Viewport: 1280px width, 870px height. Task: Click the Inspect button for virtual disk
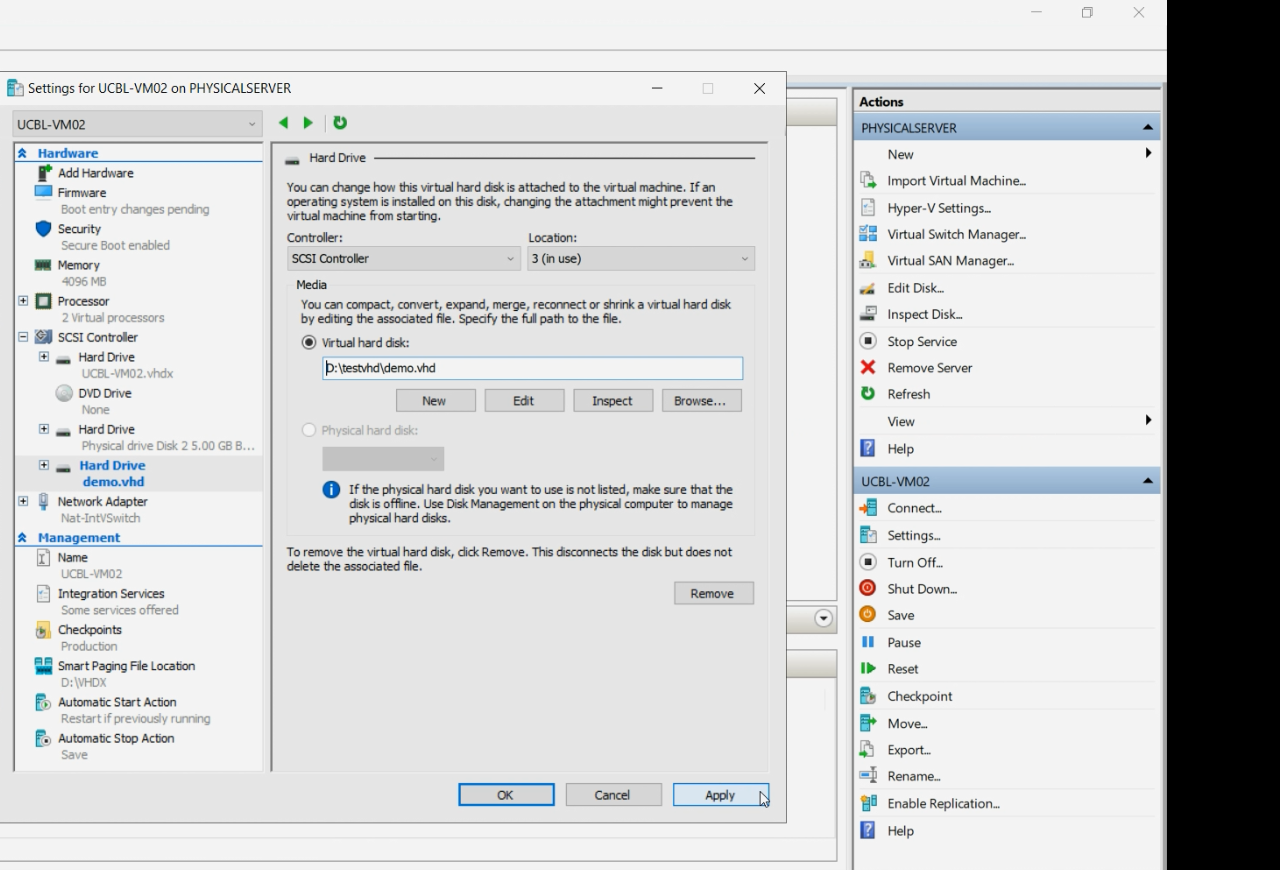[613, 401]
